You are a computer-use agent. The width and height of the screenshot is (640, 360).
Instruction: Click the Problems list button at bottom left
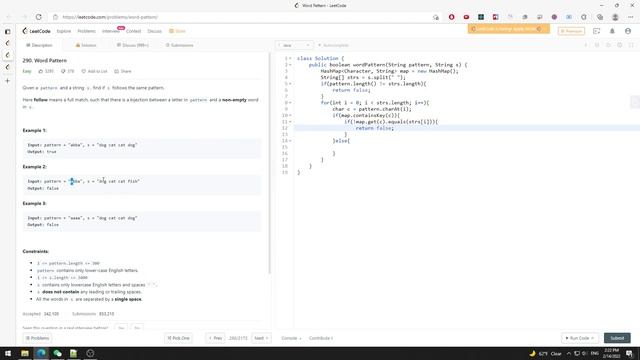(x=37, y=338)
